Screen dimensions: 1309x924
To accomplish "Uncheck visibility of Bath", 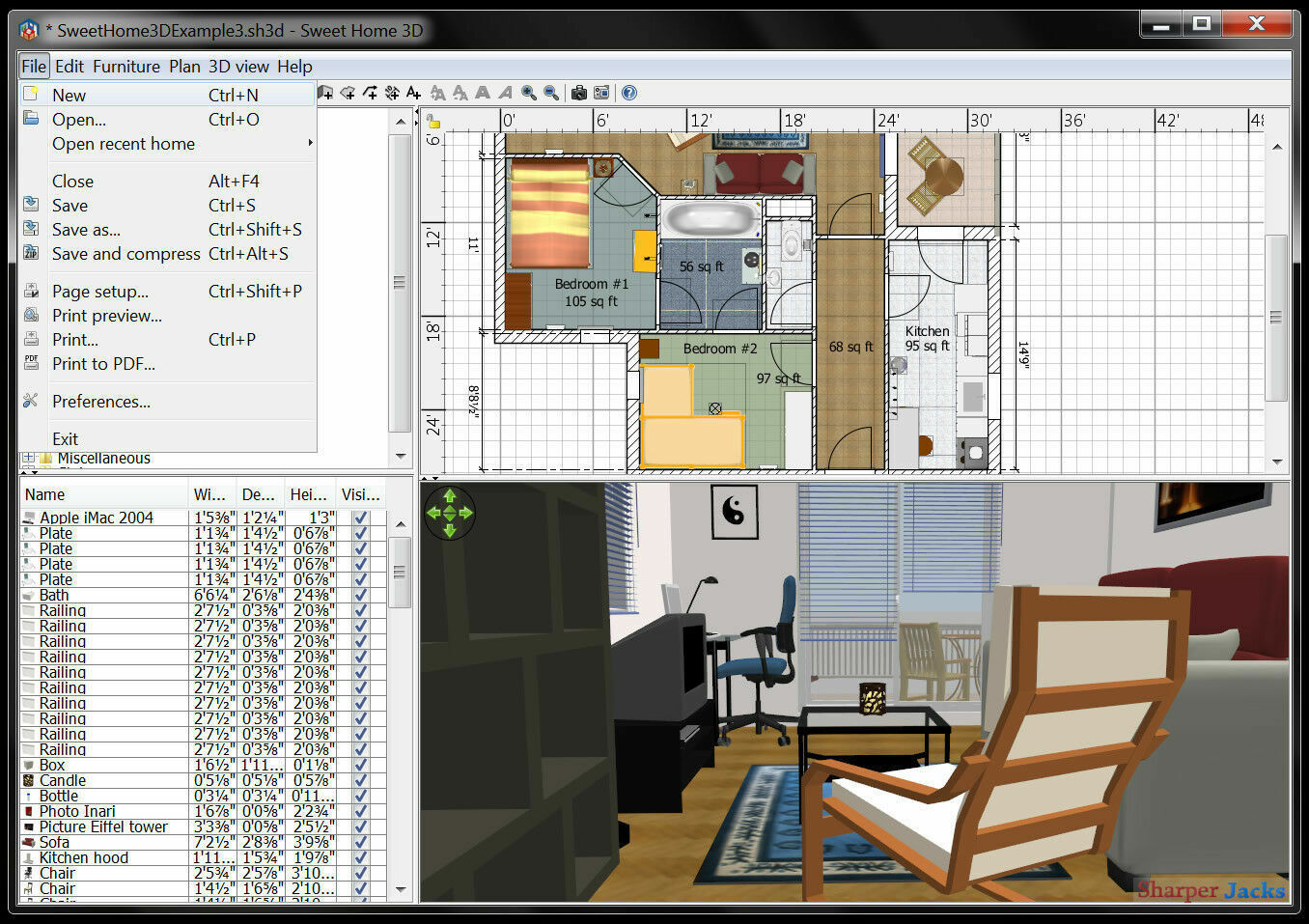I will point(361,595).
